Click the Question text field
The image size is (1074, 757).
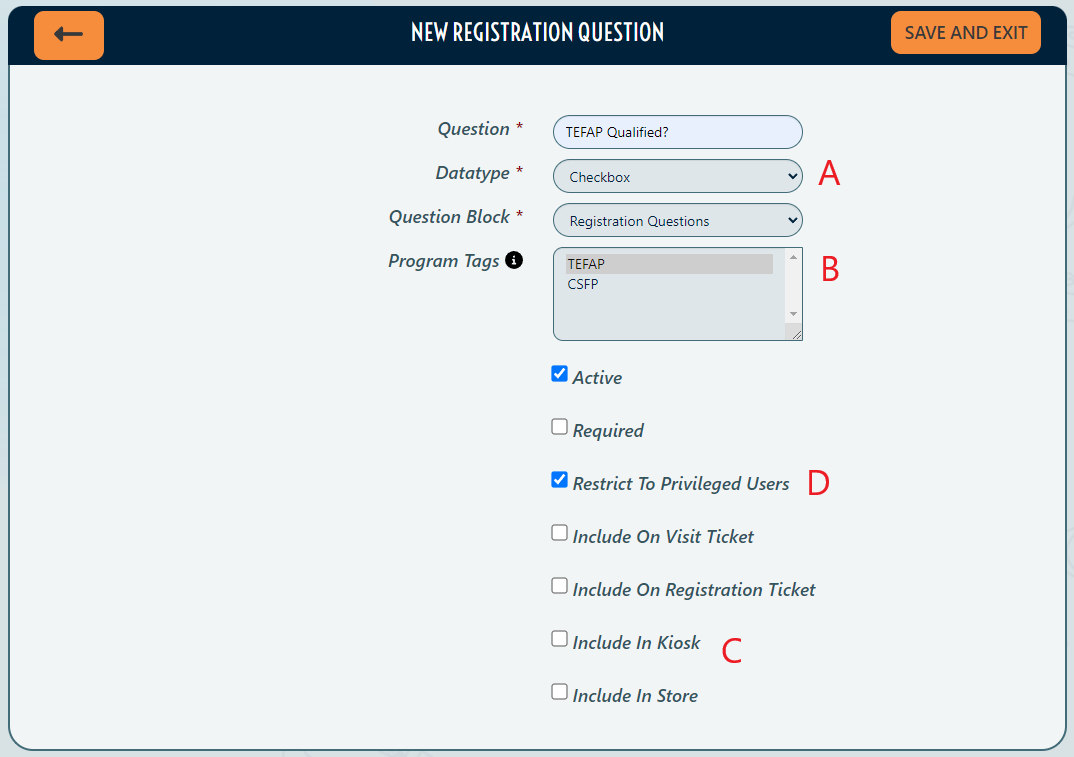(677, 132)
